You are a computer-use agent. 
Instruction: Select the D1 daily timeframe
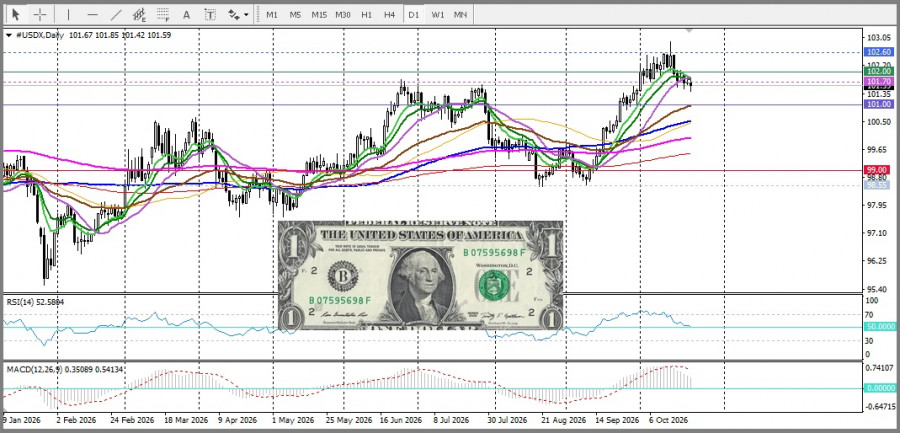(414, 15)
